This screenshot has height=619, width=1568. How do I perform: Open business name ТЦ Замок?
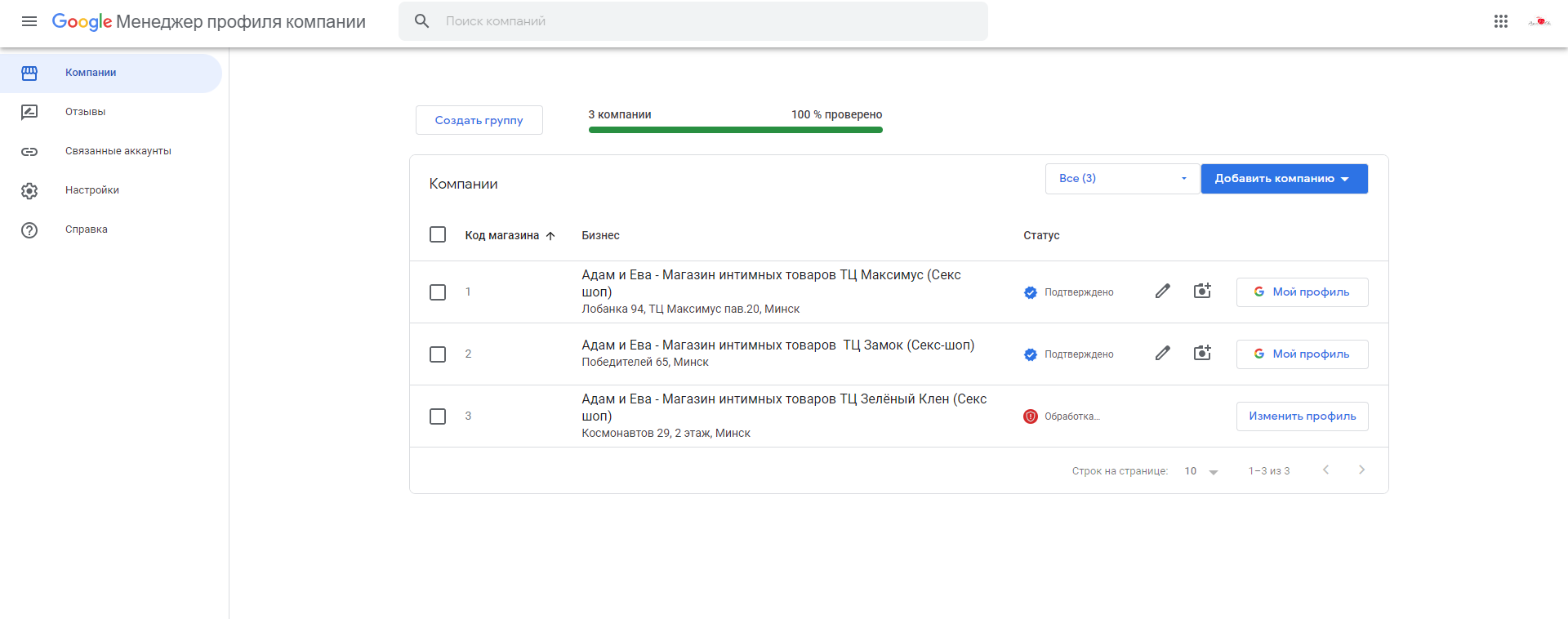(x=777, y=345)
